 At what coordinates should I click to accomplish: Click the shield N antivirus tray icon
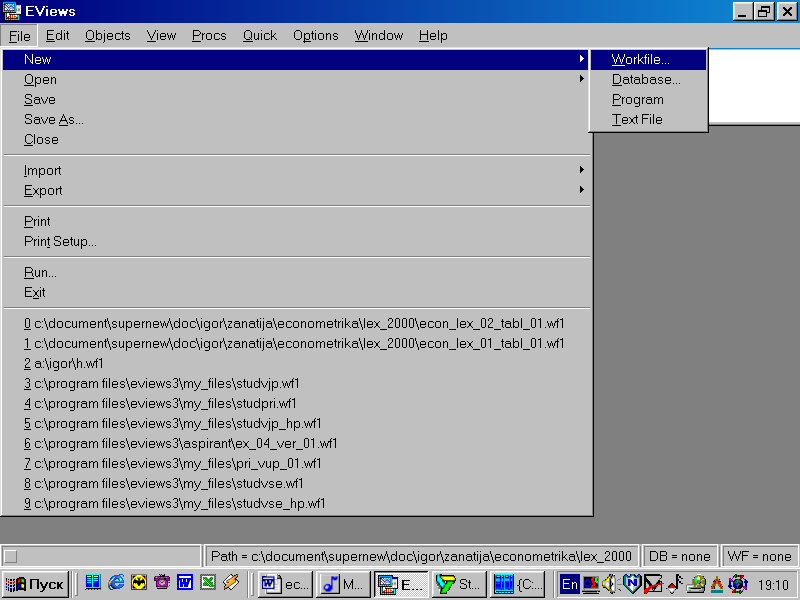point(632,584)
